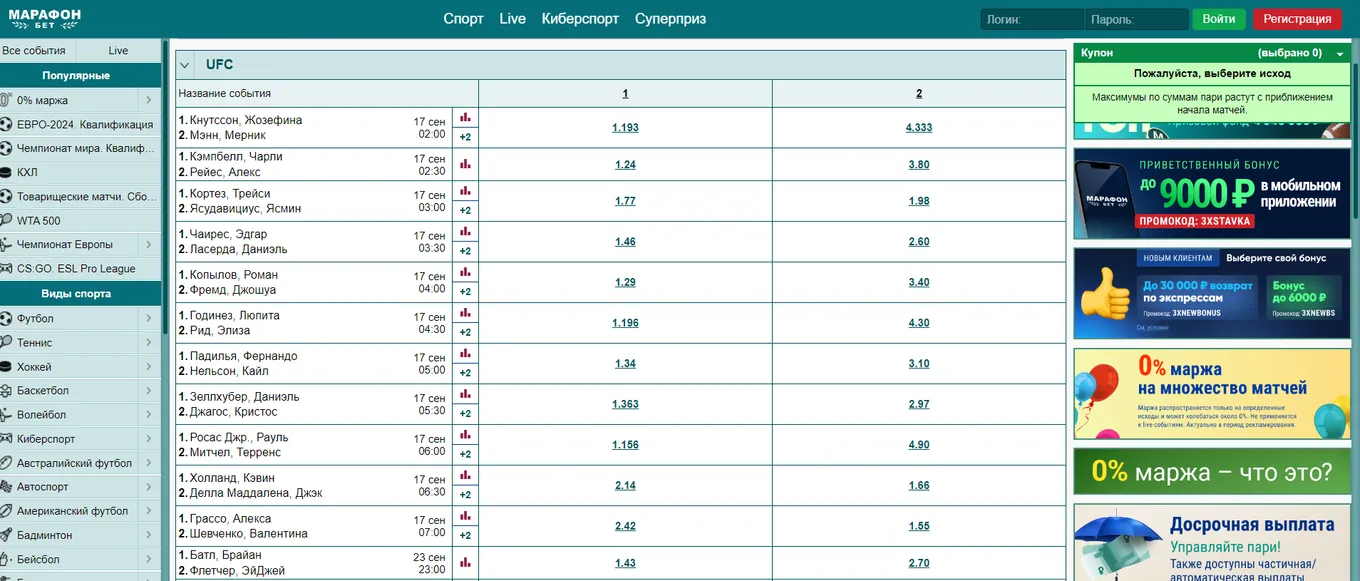
Task: Expand +2 markets for Кнутссон vs Мэнн
Action: [x=465, y=137]
